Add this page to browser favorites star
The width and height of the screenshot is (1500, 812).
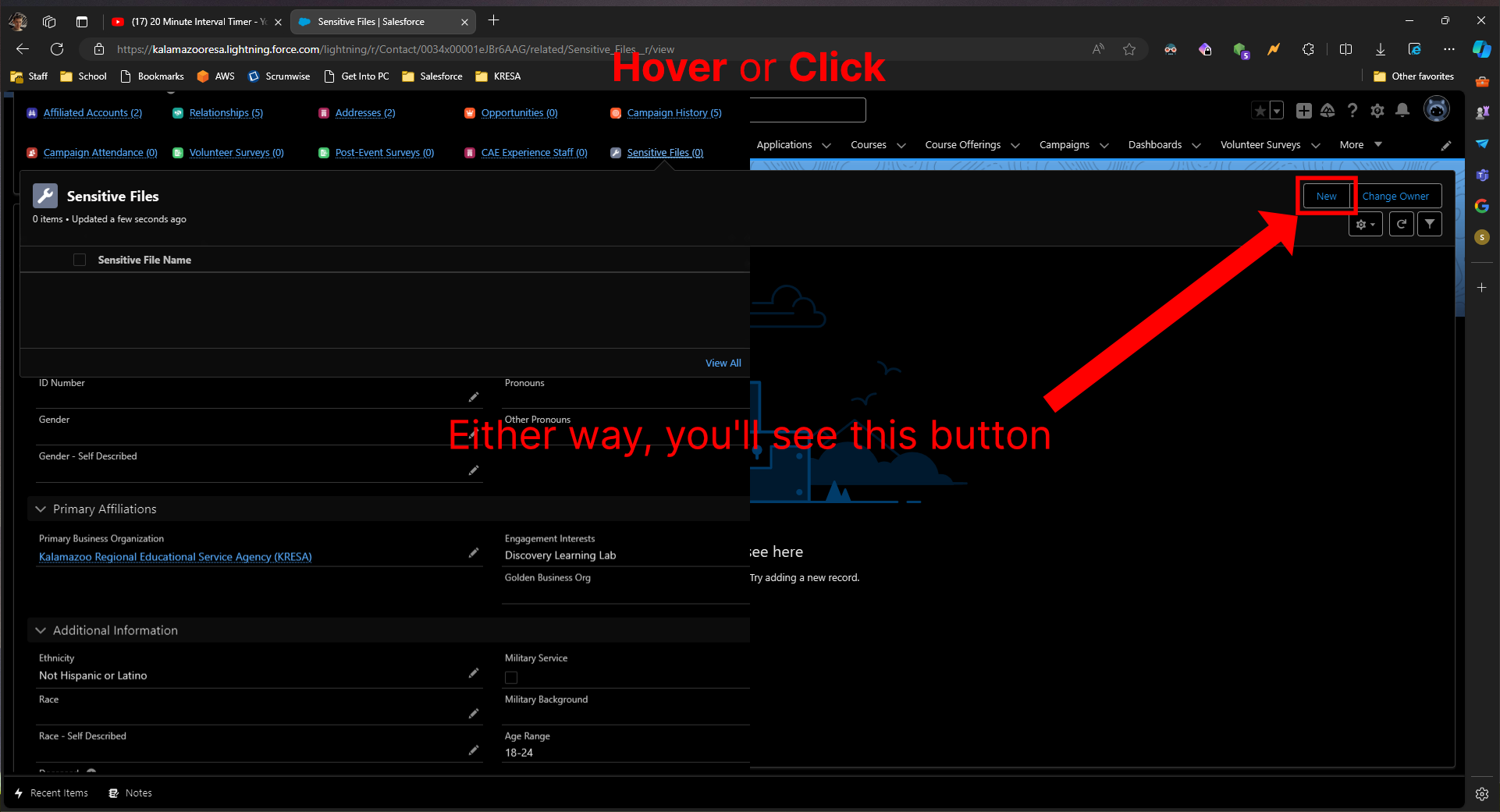tap(1129, 49)
